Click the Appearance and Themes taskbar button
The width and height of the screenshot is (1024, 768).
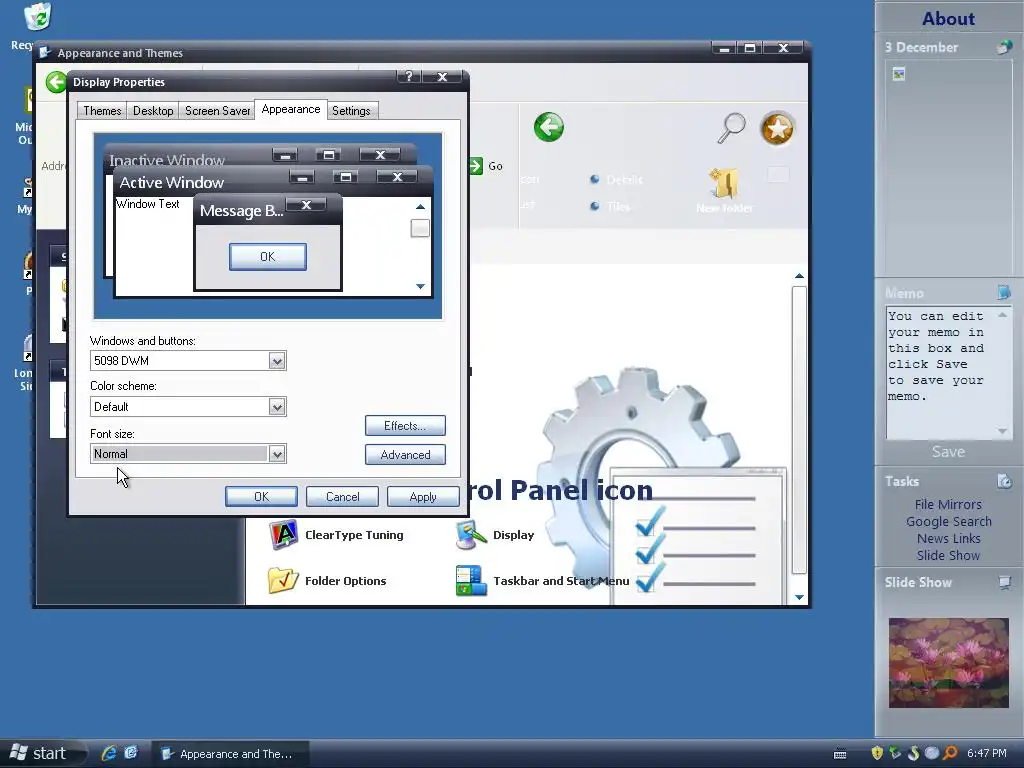pyautogui.click(x=230, y=754)
